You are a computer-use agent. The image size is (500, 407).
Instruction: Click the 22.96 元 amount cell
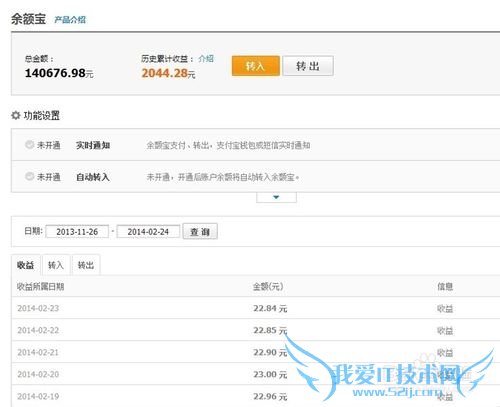[x=270, y=396]
